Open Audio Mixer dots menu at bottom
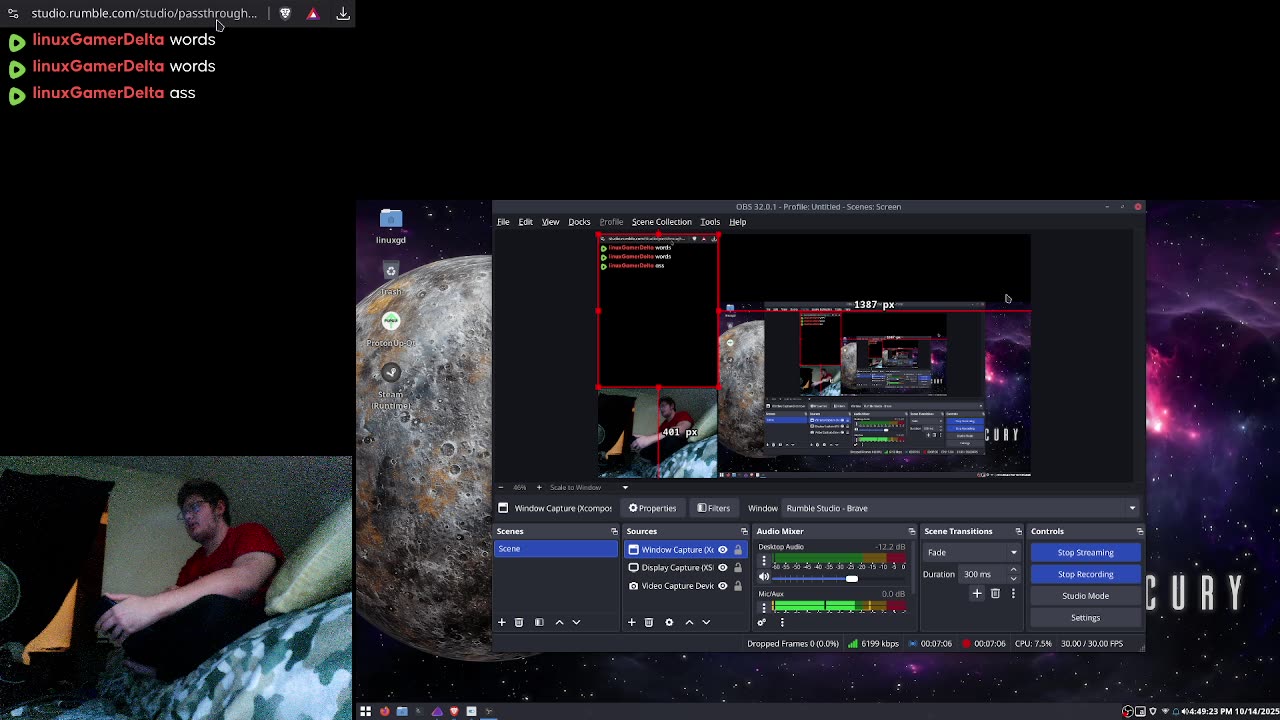This screenshot has width=1280, height=720. (x=782, y=622)
